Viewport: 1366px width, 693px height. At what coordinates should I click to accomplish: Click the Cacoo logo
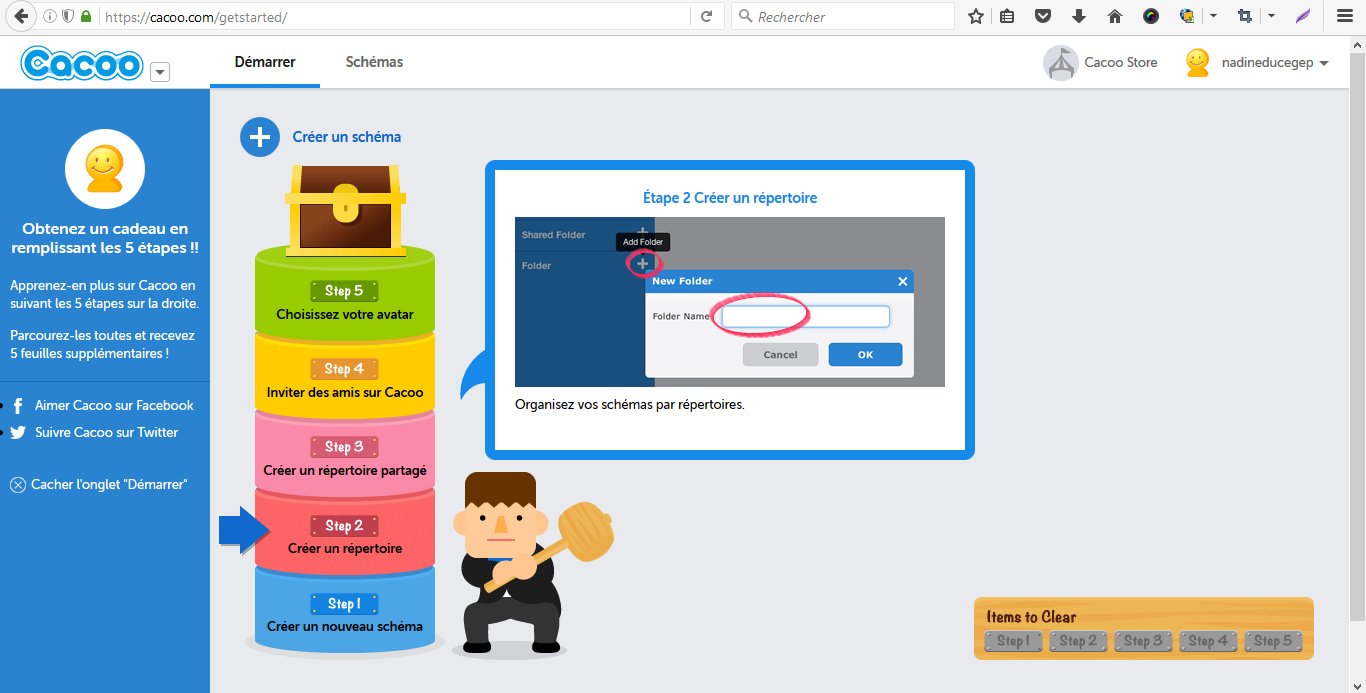click(x=83, y=65)
